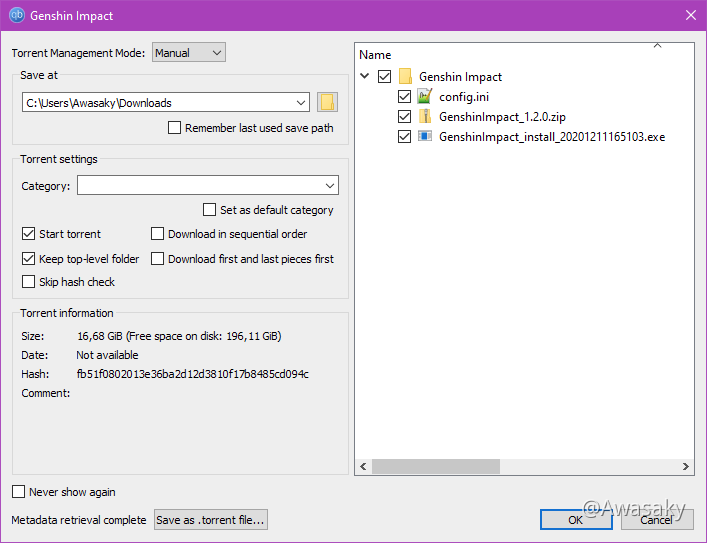This screenshot has width=707, height=543.
Task: Select the config.ini file name
Action: click(x=464, y=97)
